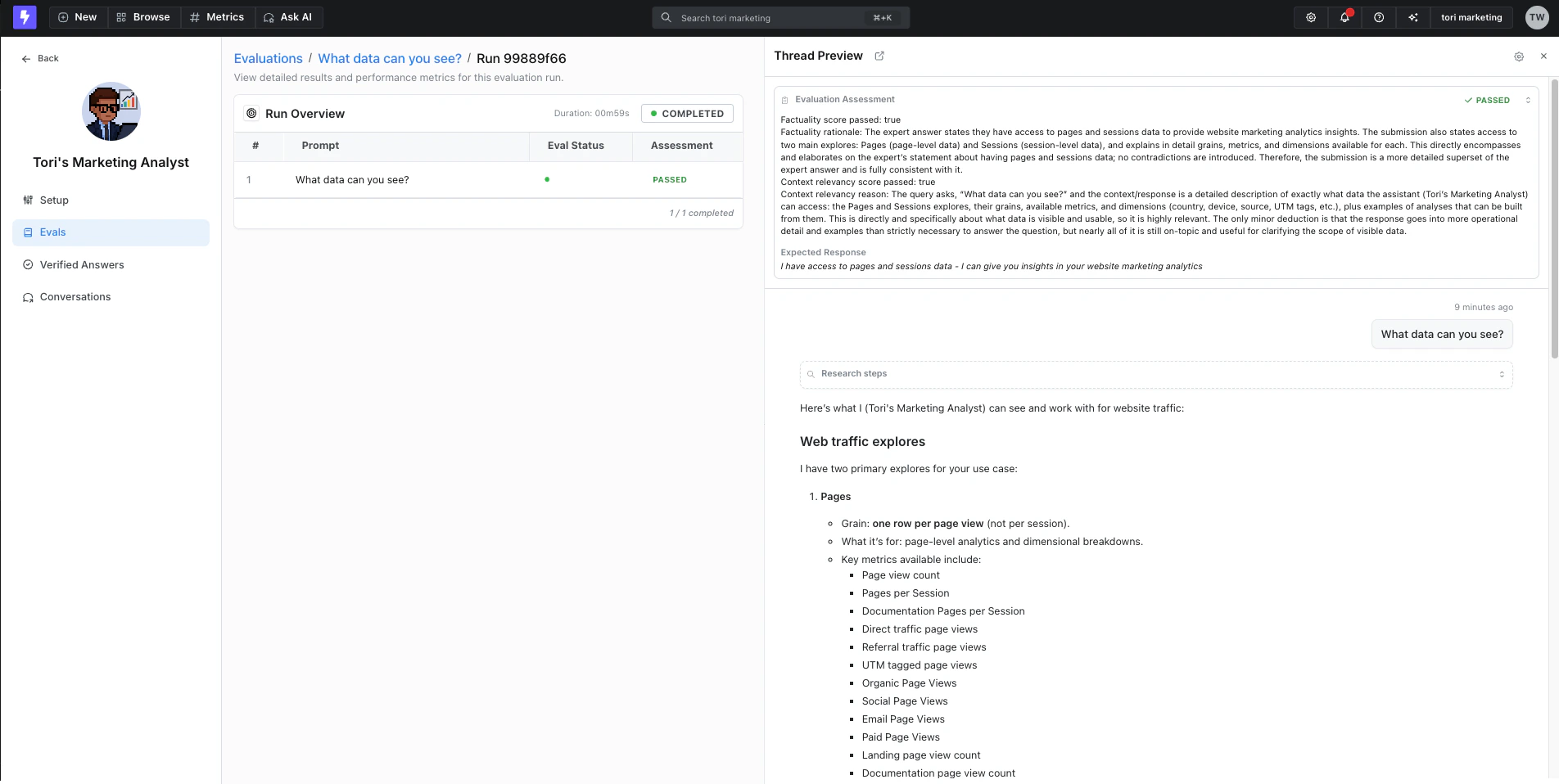1559x784 pixels.
Task: Click the Research steps search icon
Action: tap(811, 374)
